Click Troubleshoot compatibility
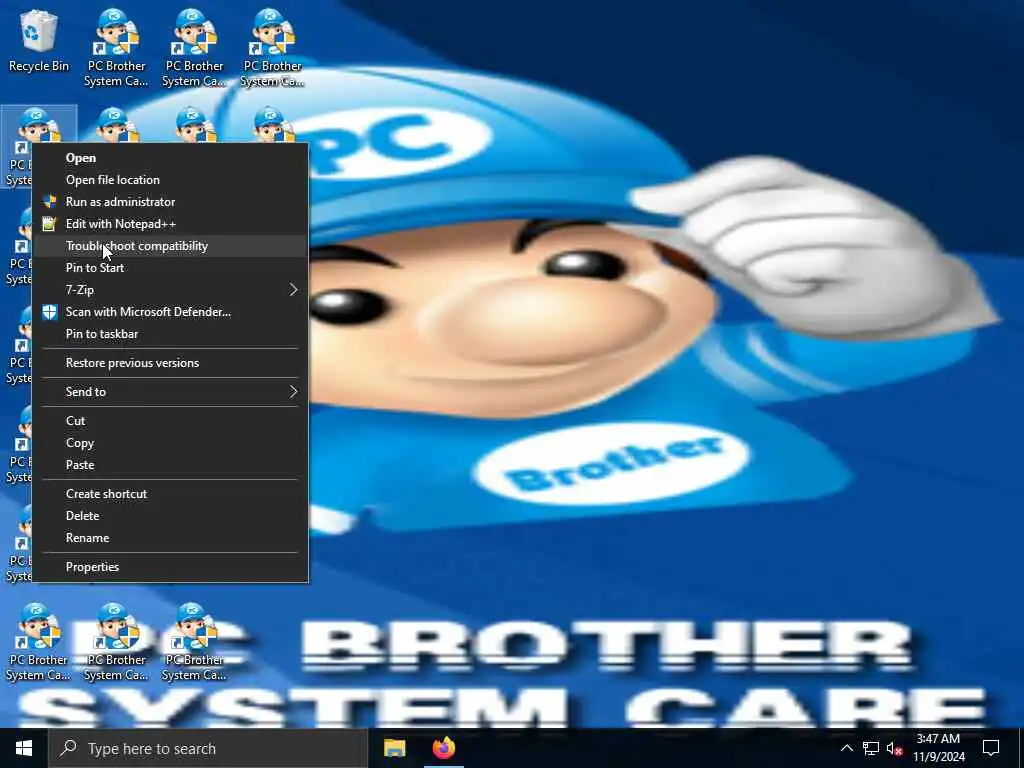The width and height of the screenshot is (1024, 768). point(170,246)
